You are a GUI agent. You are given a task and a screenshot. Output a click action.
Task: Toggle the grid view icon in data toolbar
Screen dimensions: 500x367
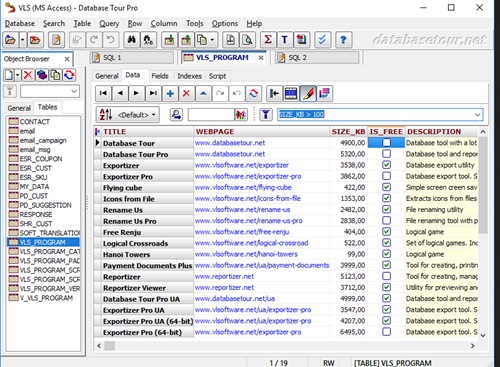point(291,93)
